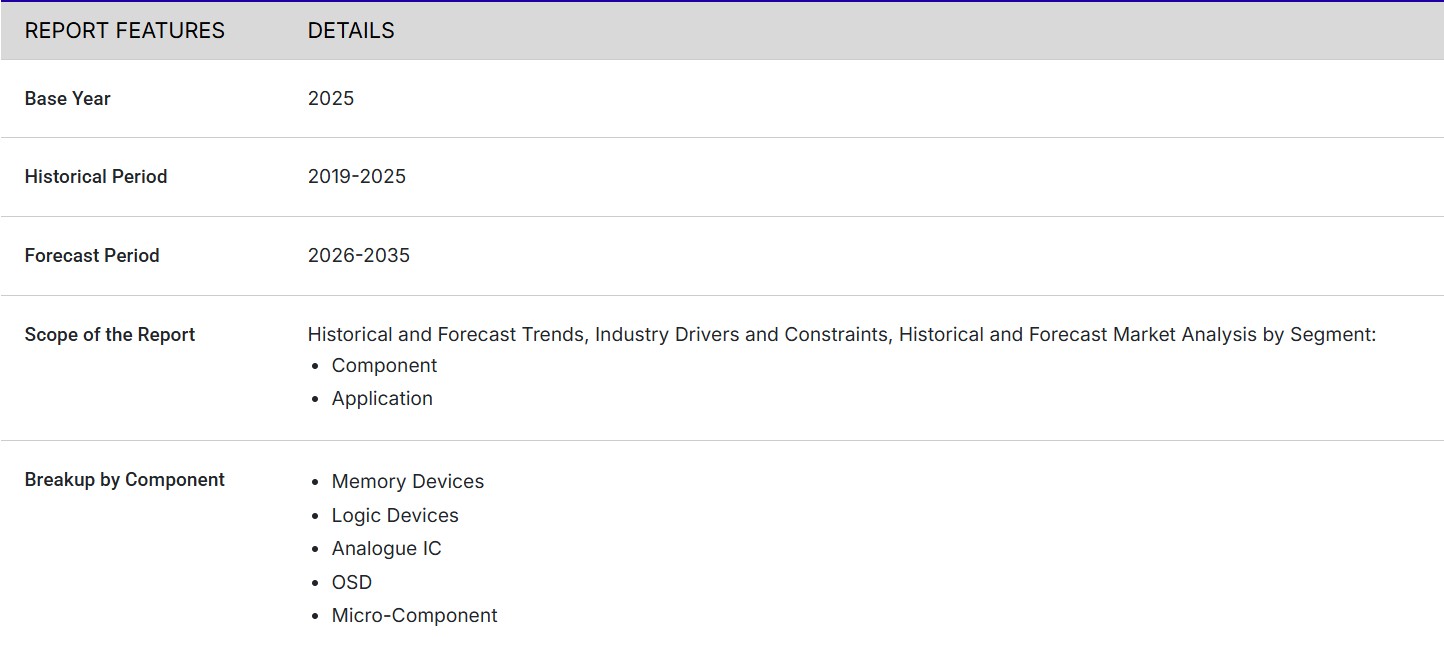This screenshot has height=646, width=1444.
Task: Click the 2026-2035 forecast period value
Action: point(359,256)
